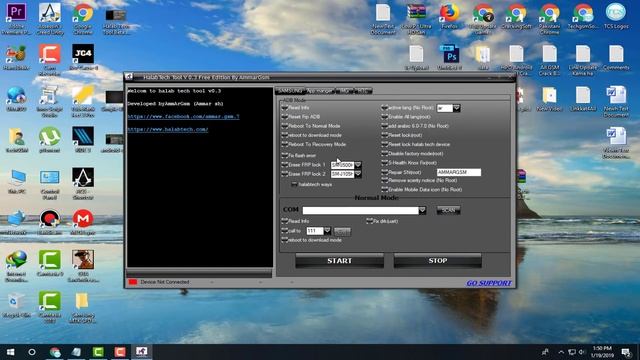This screenshot has height=360, width=640.
Task: Enable the Erase FRP lock 1 checkbox
Action: [x=285, y=165]
